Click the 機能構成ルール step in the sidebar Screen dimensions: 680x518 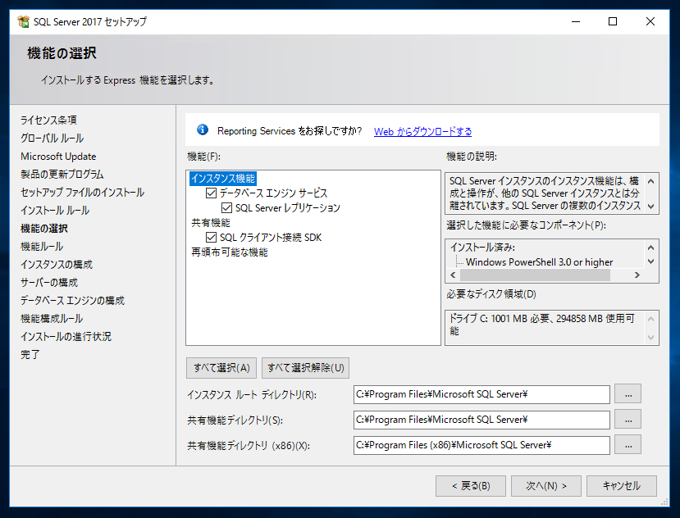[x=52, y=318]
